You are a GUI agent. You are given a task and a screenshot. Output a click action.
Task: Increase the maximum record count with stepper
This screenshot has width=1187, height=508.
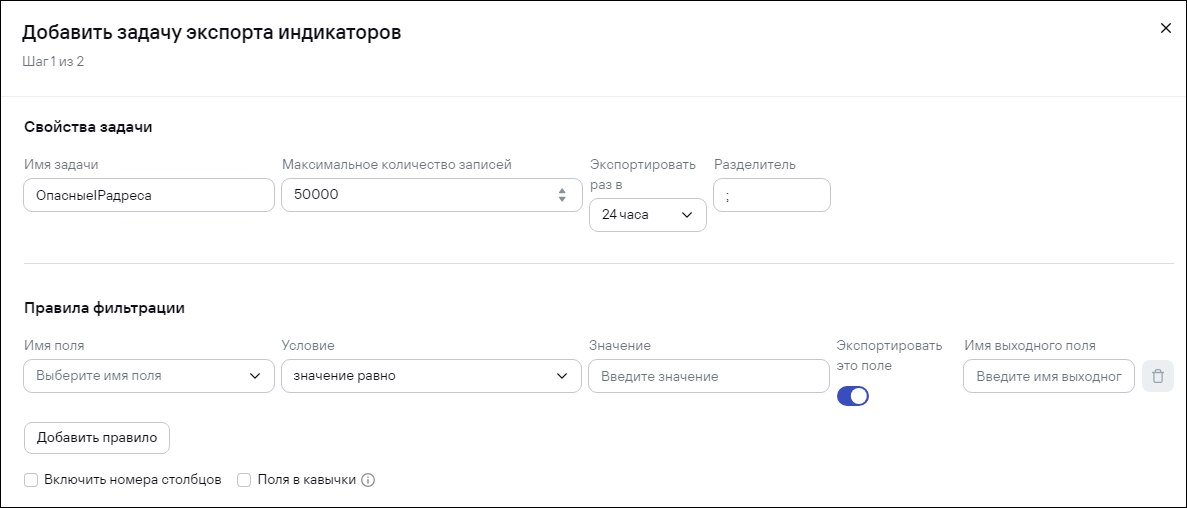tap(562, 190)
